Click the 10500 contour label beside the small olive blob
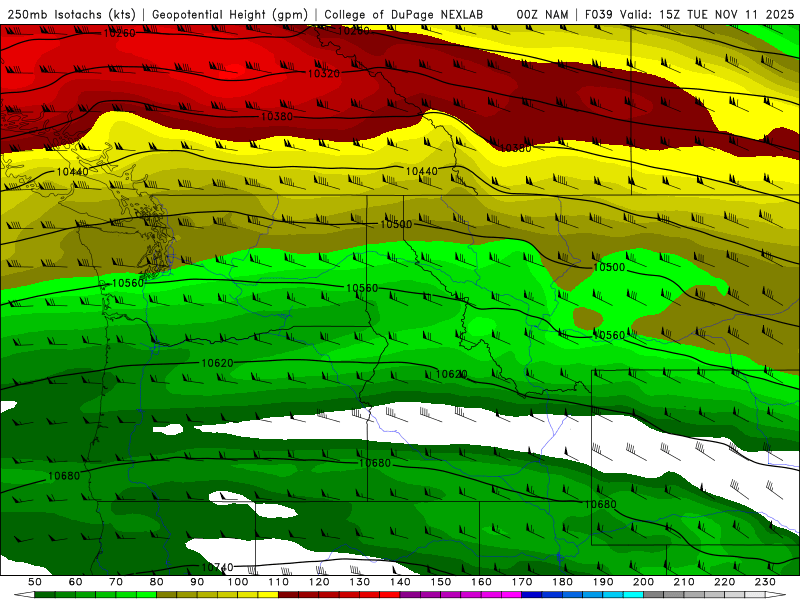This screenshot has width=800, height=600. pos(609,267)
